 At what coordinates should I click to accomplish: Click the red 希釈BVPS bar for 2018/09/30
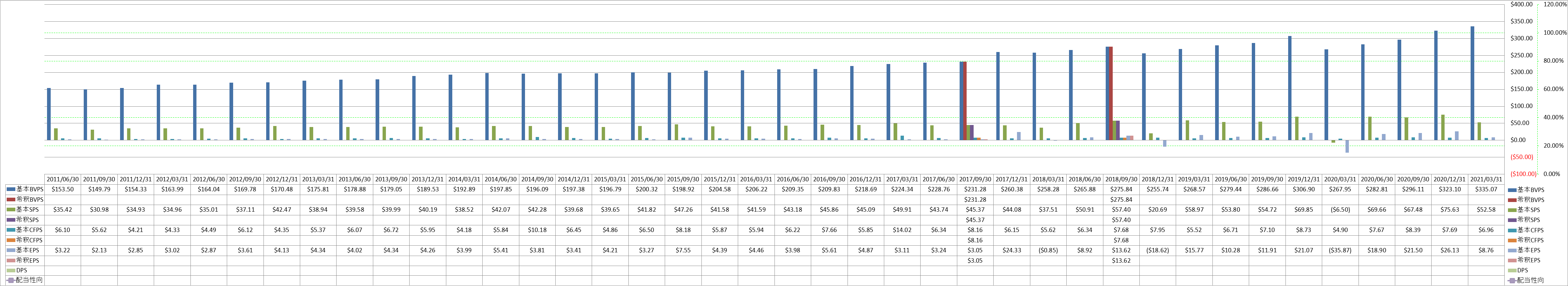click(x=1111, y=93)
